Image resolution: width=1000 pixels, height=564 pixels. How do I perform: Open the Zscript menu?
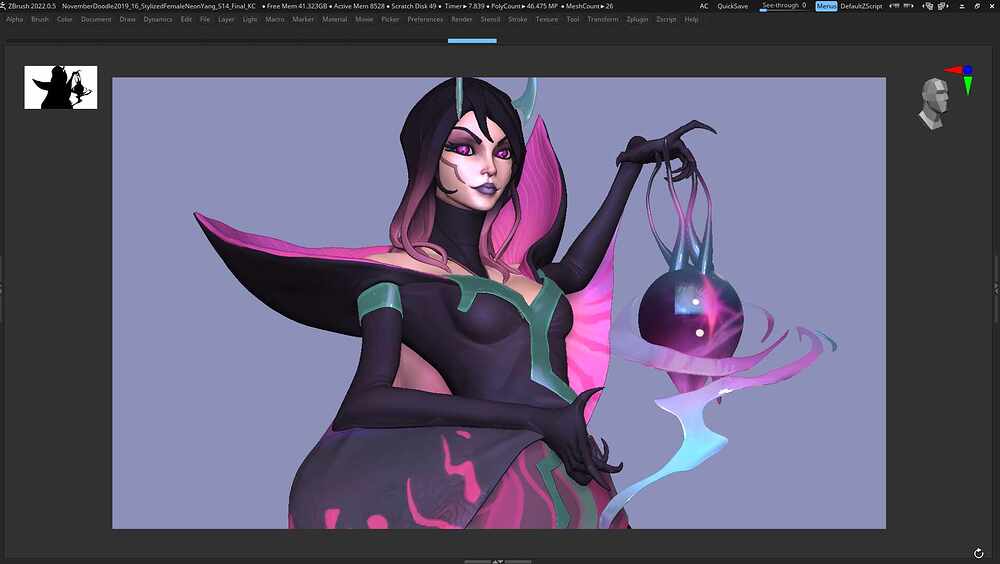[666, 19]
